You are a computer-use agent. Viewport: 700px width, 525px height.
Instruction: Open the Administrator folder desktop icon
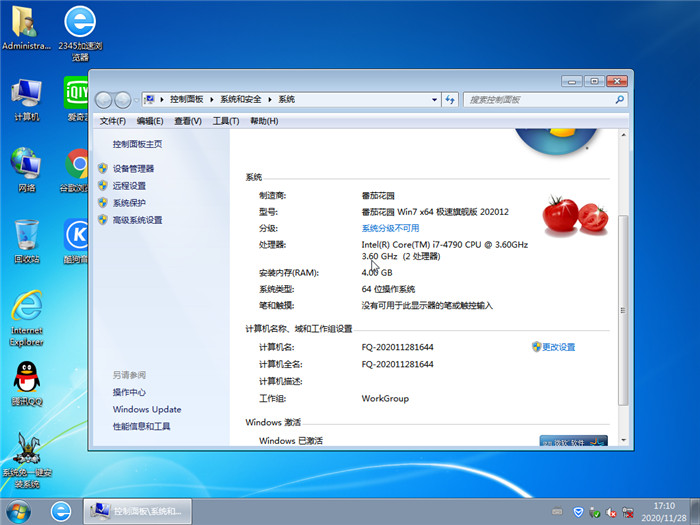(x=25, y=28)
